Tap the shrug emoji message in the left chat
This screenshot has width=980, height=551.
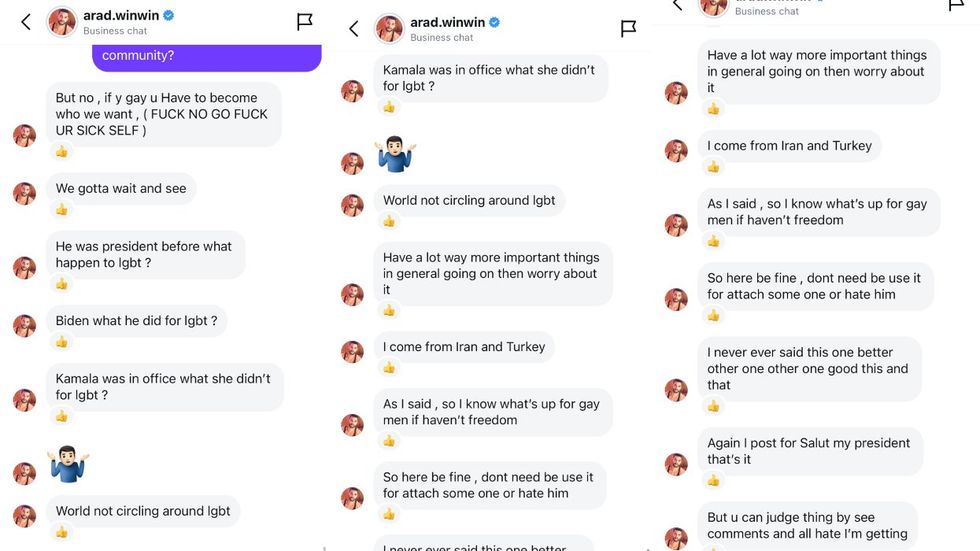(68, 464)
